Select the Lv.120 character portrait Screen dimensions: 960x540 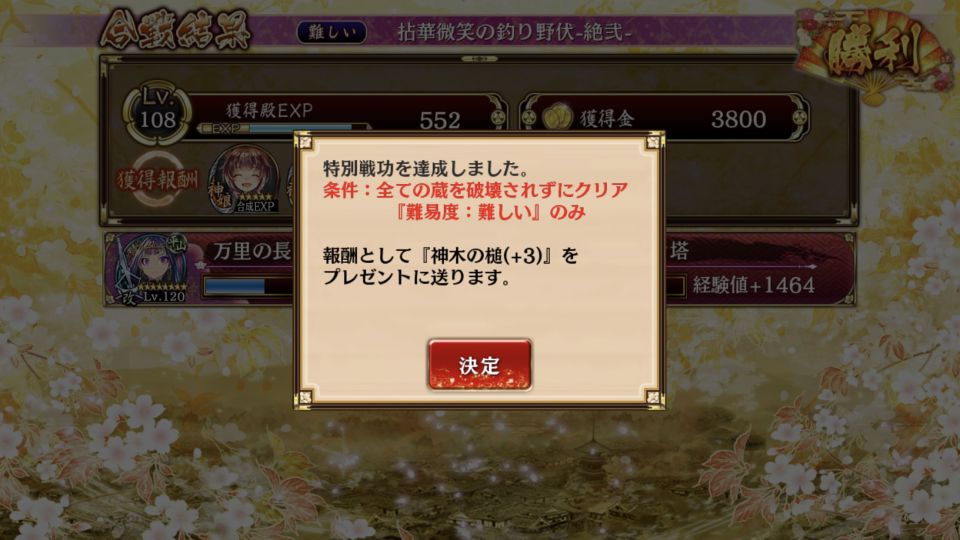click(151, 268)
